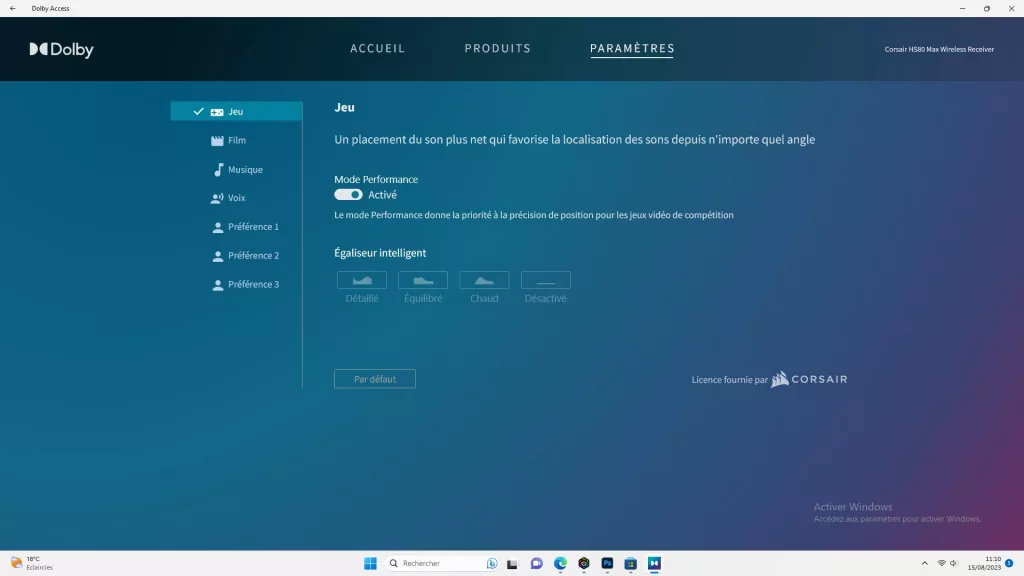Click the Jeu heading text

344,107
